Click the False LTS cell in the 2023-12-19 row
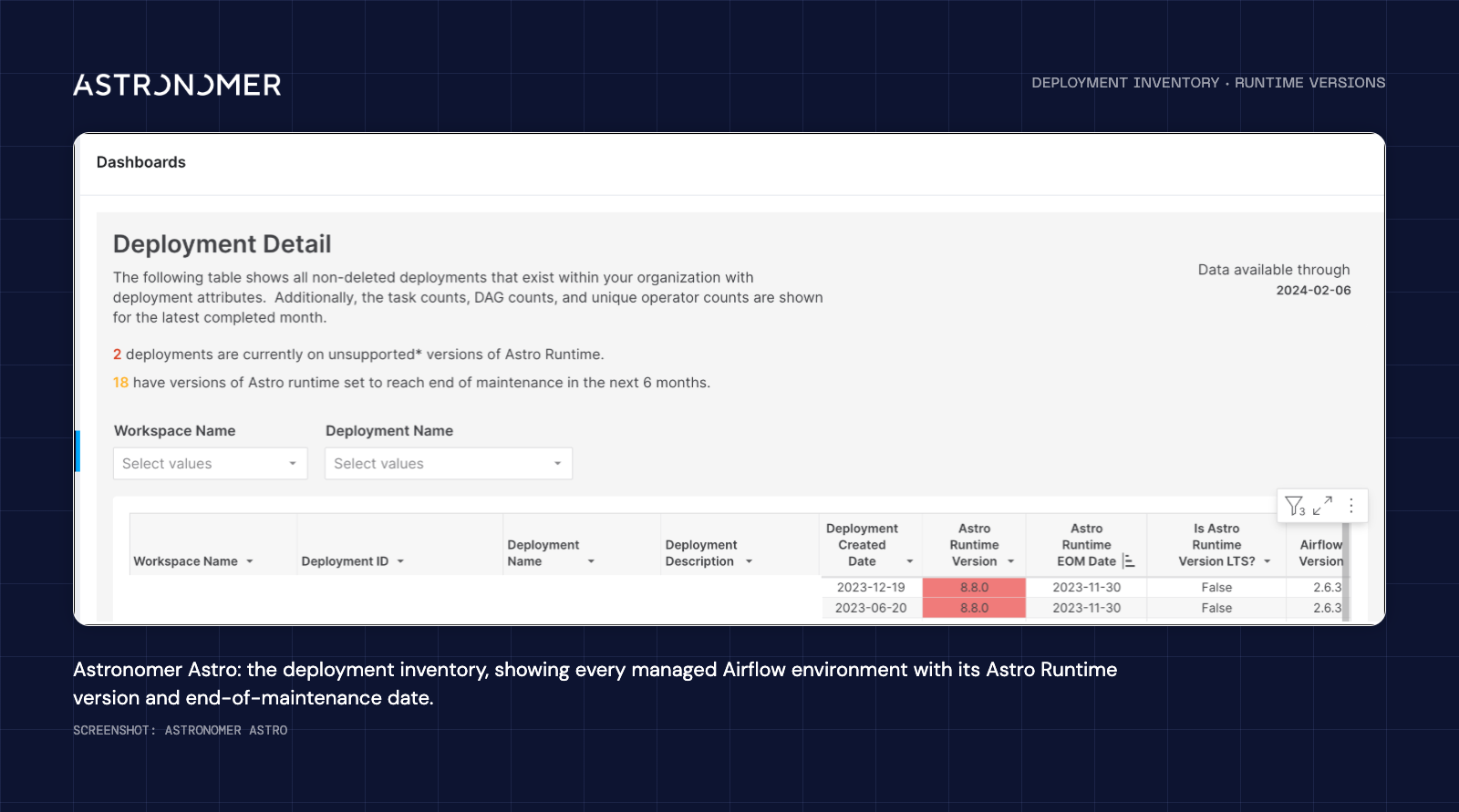 1216,588
